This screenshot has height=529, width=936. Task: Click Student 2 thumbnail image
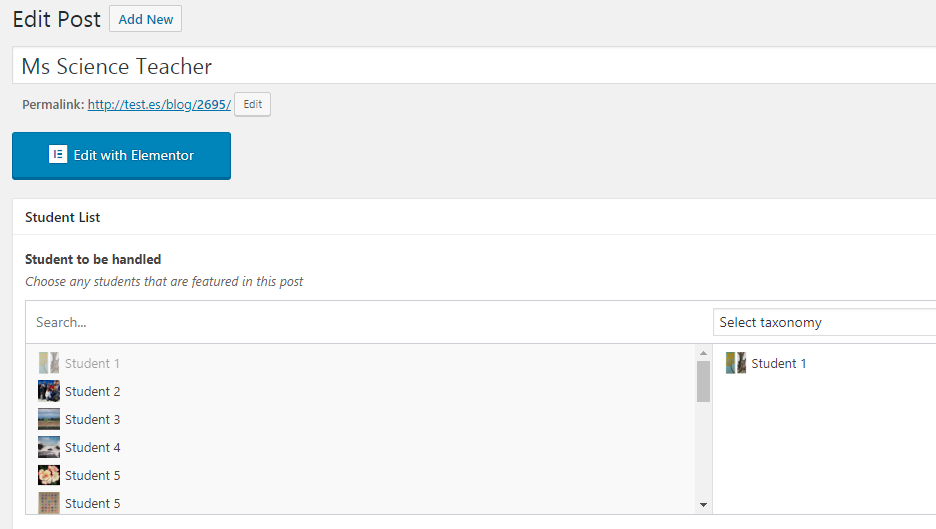[x=48, y=391]
